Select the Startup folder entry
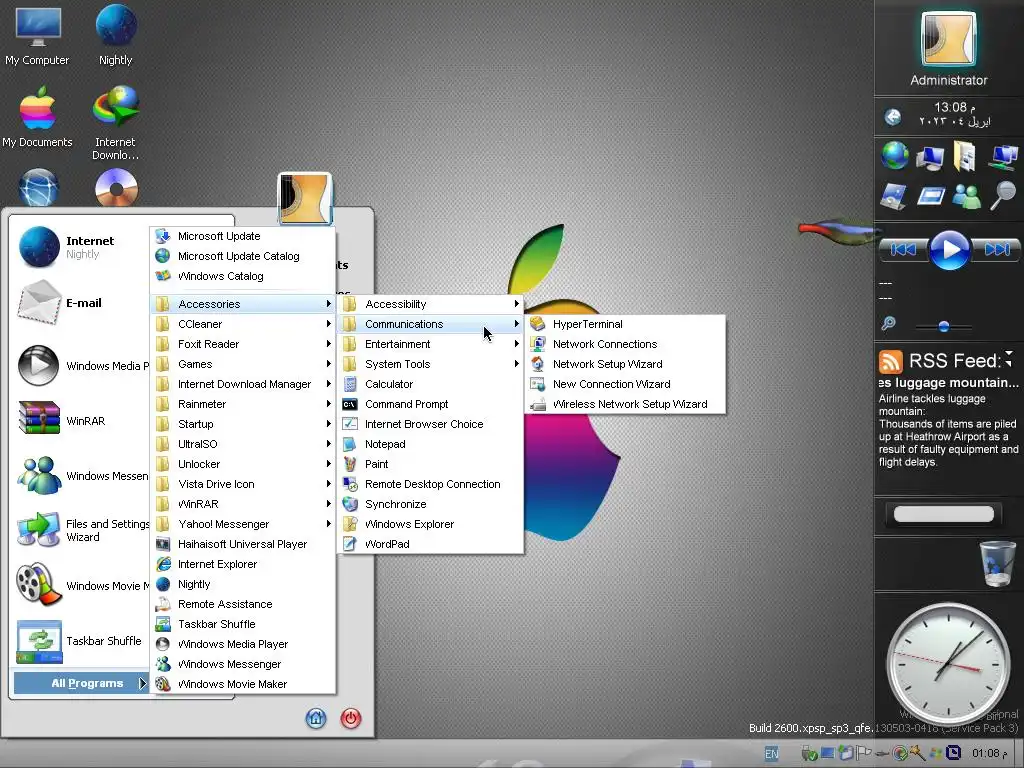Image resolution: width=1024 pixels, height=768 pixels. 243,424
